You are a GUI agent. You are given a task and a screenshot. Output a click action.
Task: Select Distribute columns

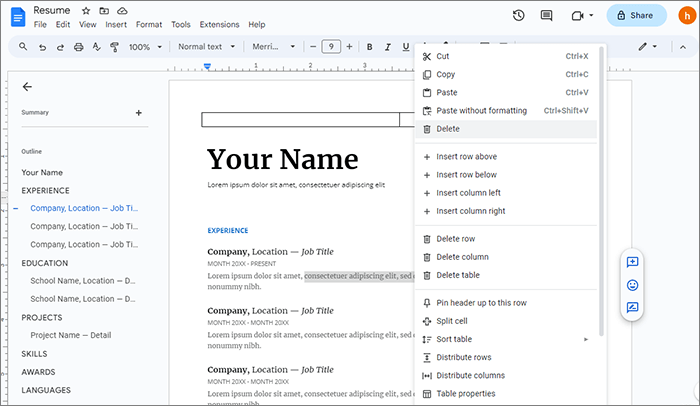point(506,376)
